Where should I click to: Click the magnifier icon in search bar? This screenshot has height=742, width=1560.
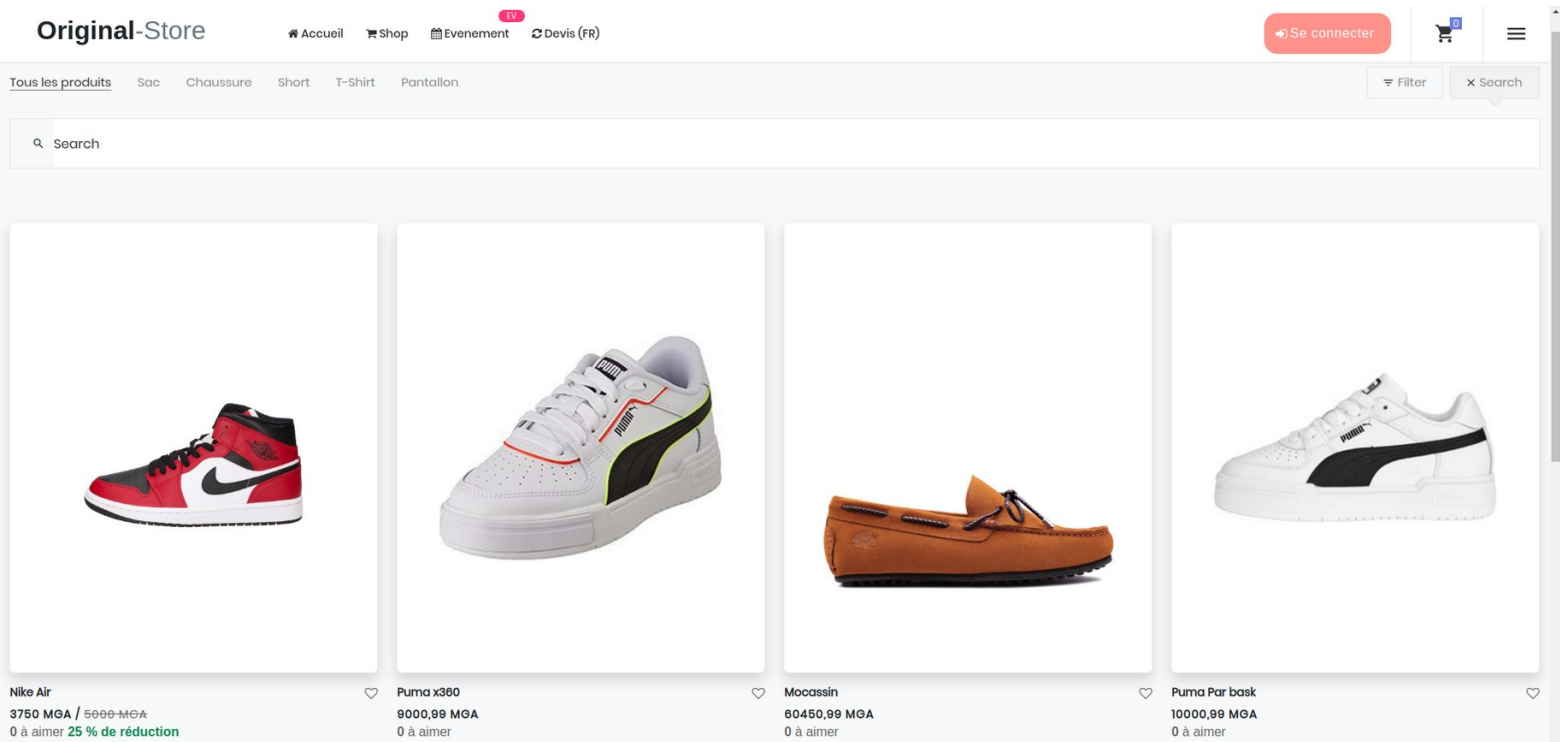coord(38,144)
